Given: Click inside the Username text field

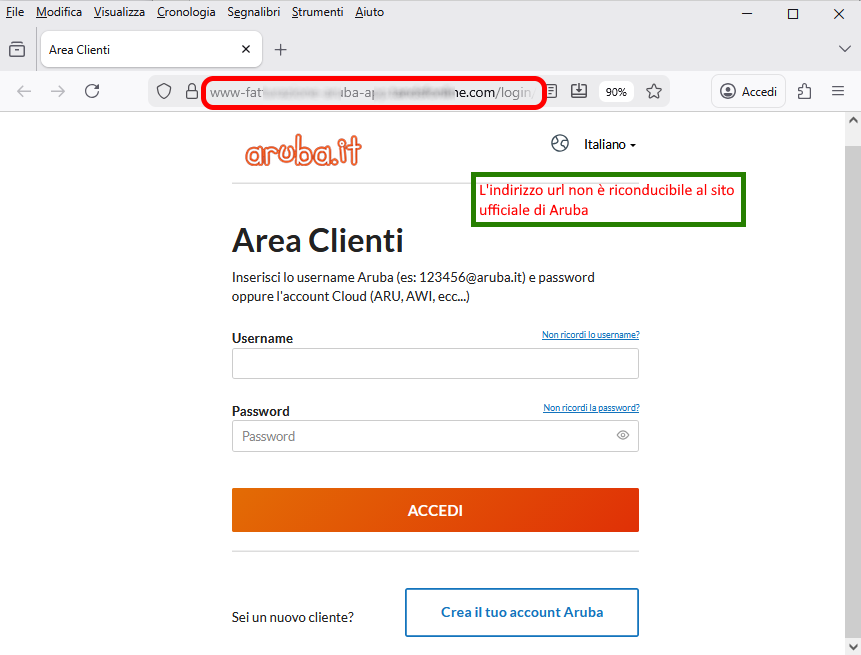Looking at the screenshot, I should tap(435, 364).
